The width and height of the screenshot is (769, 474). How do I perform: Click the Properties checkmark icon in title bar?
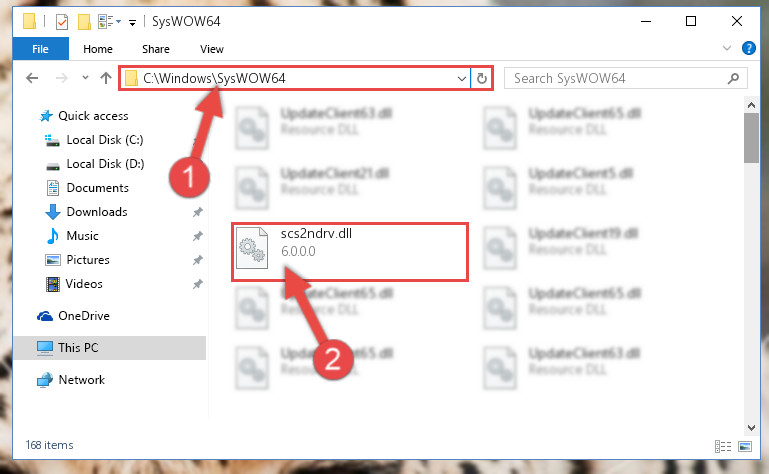[62, 22]
